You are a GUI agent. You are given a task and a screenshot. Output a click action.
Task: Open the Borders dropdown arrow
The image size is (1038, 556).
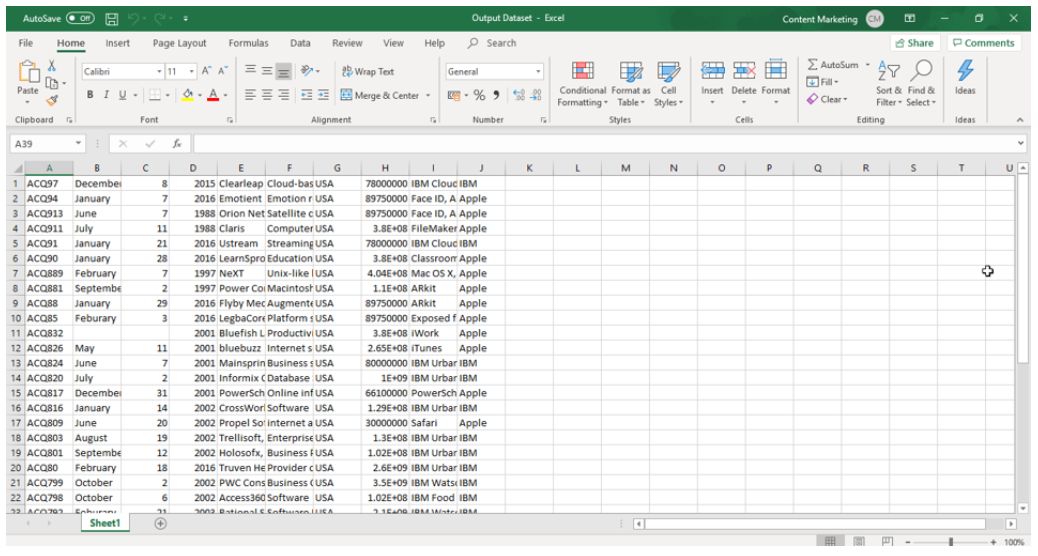tap(167, 95)
